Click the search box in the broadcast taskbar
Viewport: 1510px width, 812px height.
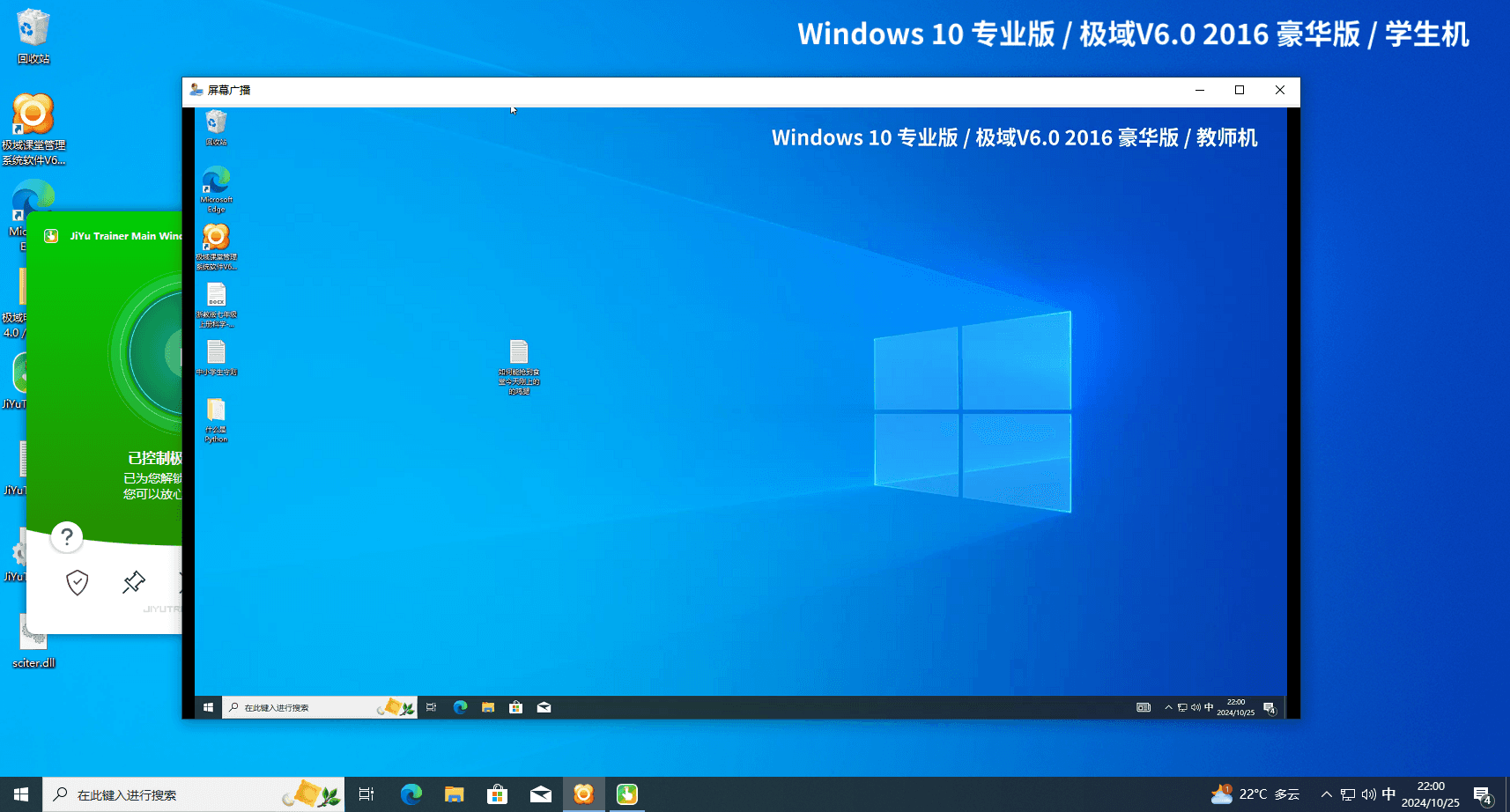tap(319, 707)
